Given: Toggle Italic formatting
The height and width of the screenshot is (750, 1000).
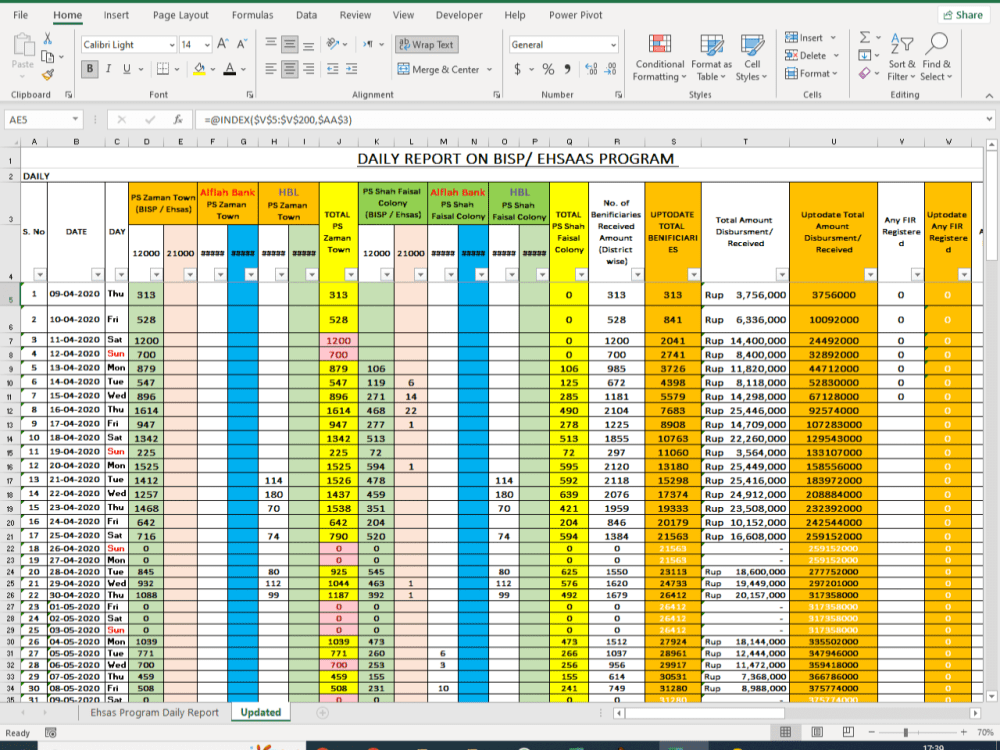Looking at the screenshot, I should 108,69.
